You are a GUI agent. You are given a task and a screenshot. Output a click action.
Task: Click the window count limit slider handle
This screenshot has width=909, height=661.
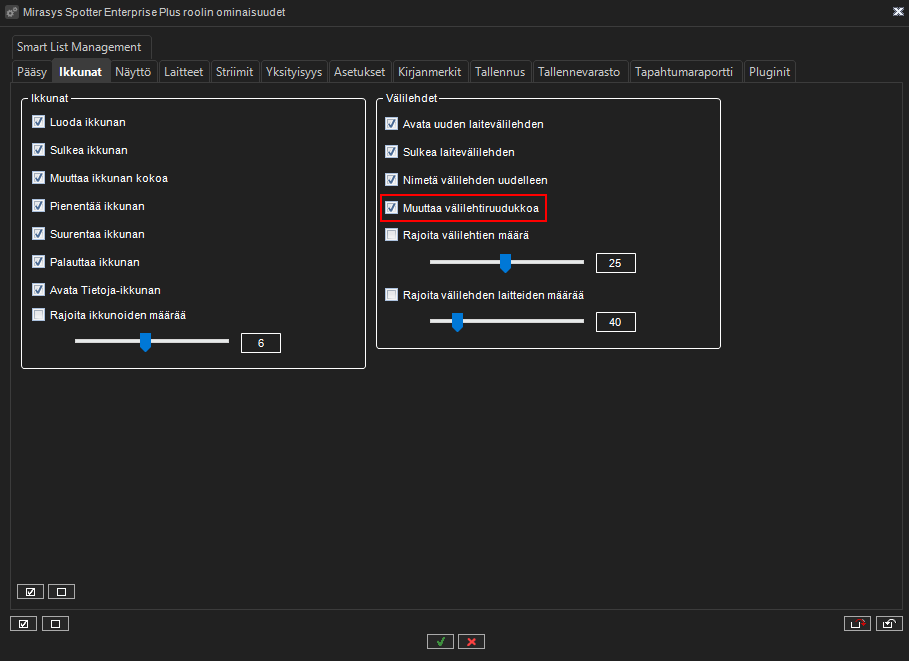point(145,342)
